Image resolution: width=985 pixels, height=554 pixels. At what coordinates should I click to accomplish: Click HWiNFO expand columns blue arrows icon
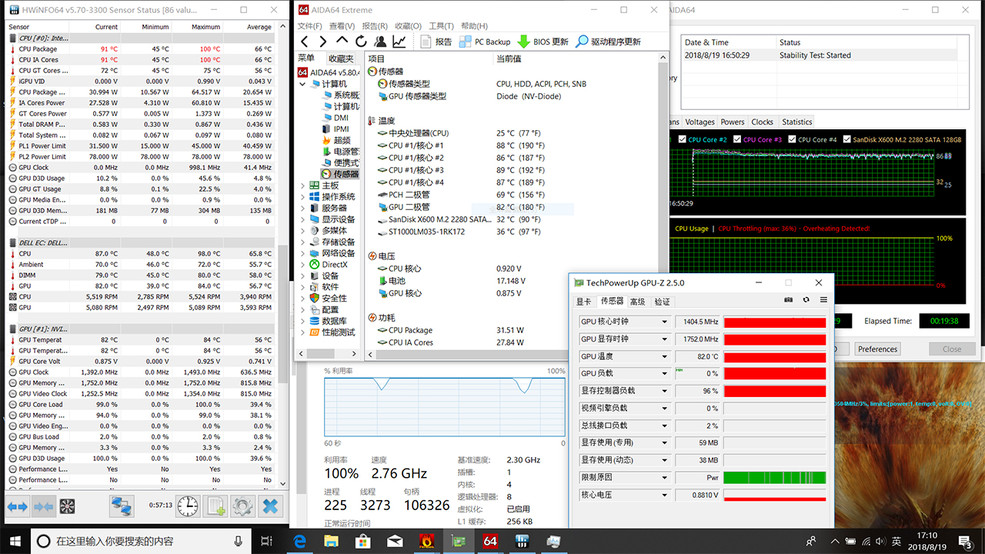[x=17, y=506]
